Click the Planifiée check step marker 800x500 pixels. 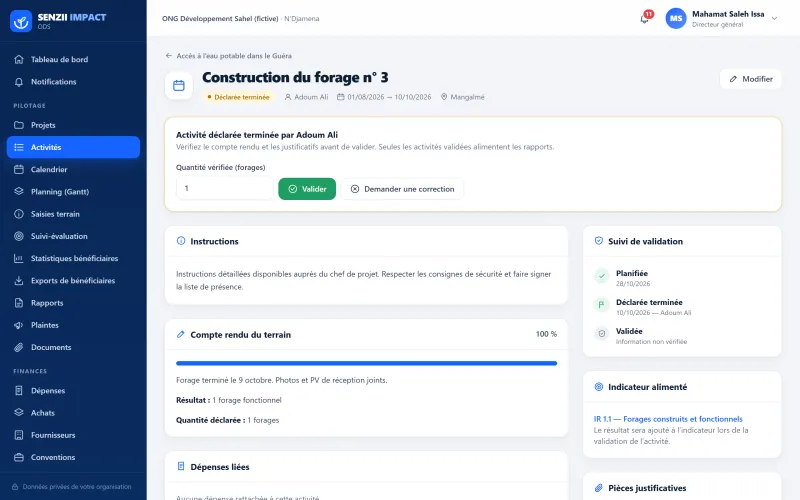(x=602, y=276)
